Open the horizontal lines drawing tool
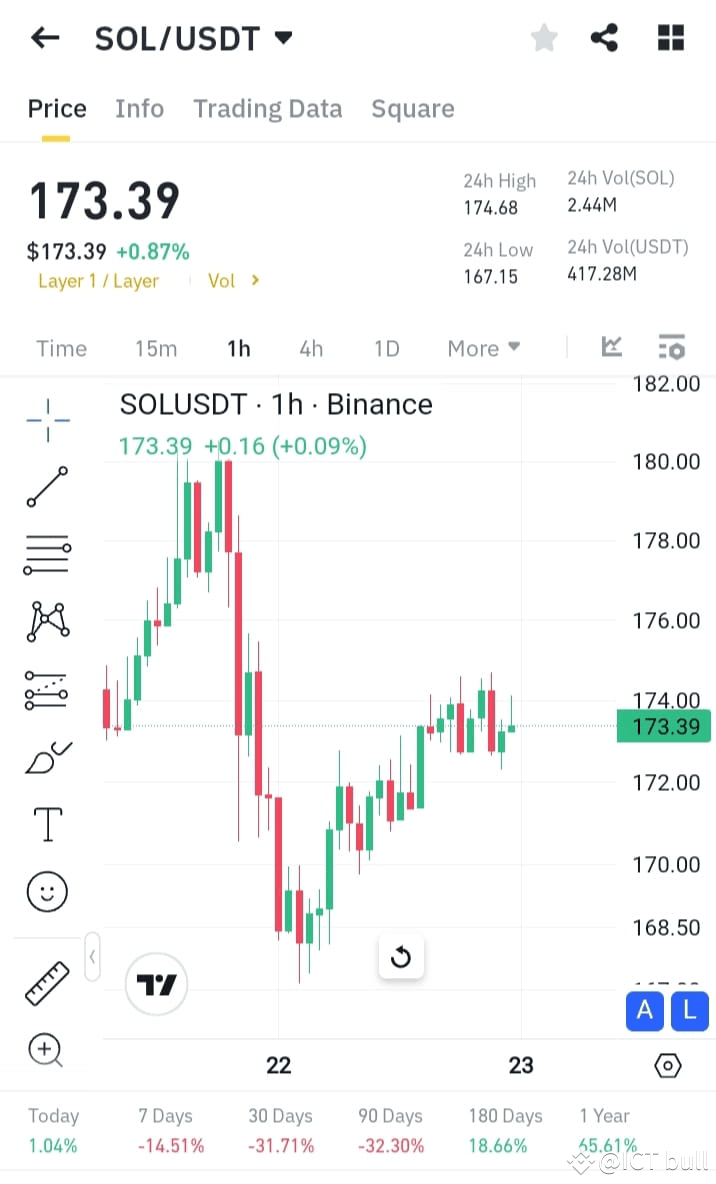 pyautogui.click(x=47, y=553)
